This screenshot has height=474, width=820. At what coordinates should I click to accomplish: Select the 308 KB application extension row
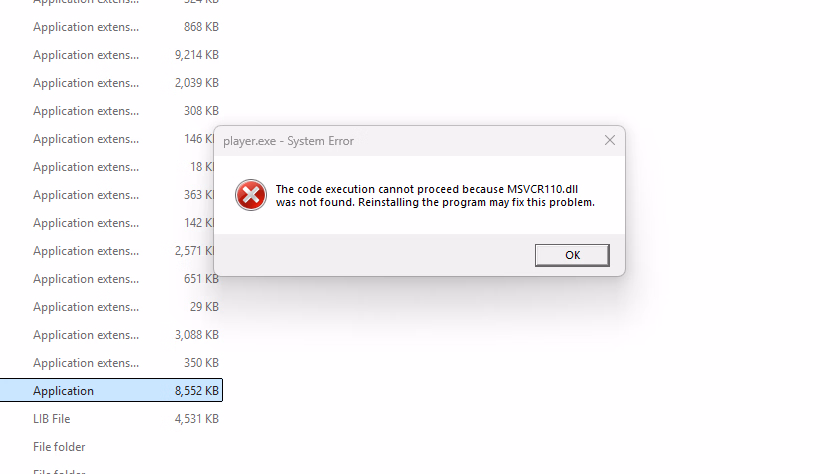tap(111, 111)
